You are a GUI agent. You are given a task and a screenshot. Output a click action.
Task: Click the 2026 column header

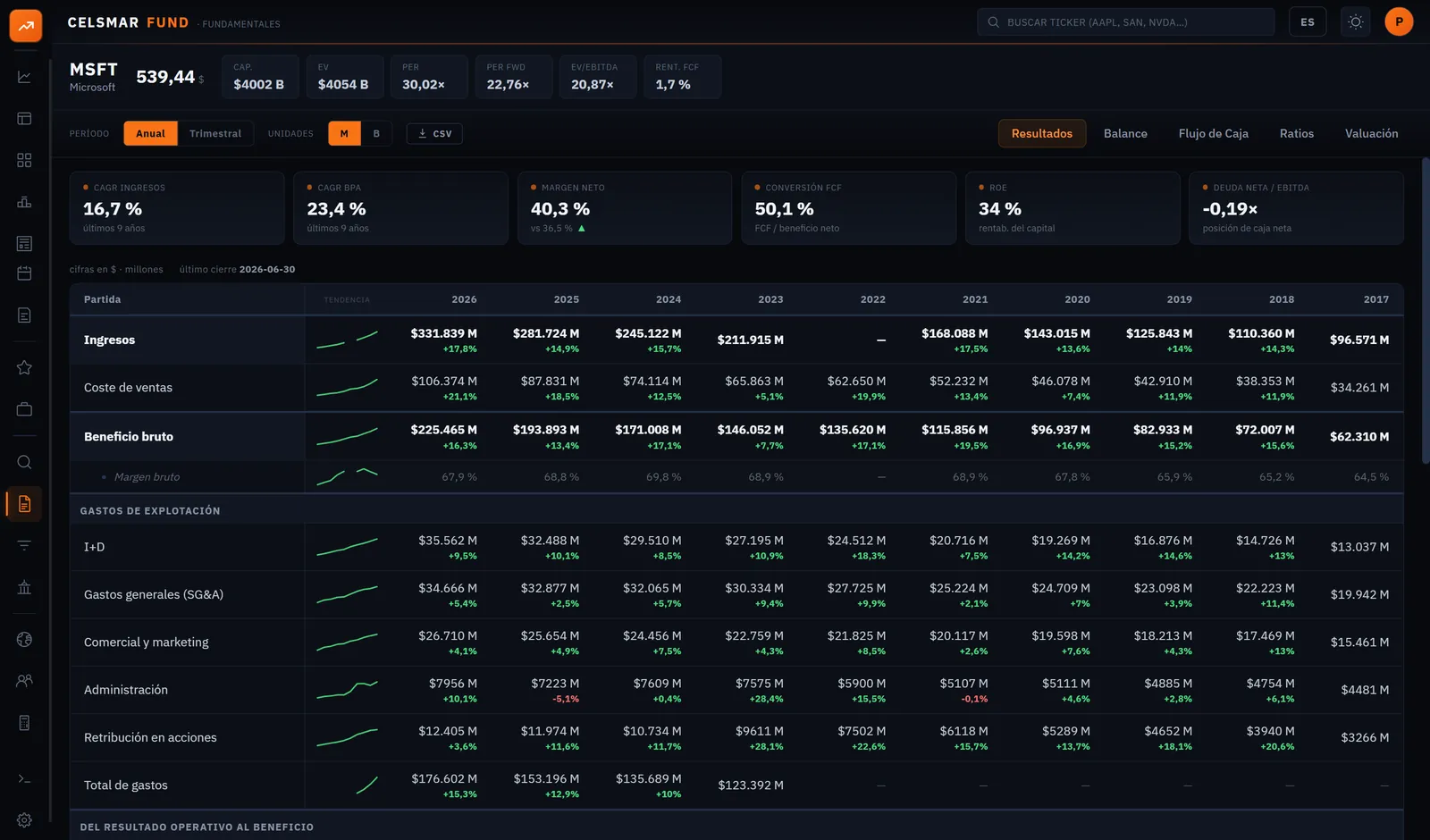464,299
